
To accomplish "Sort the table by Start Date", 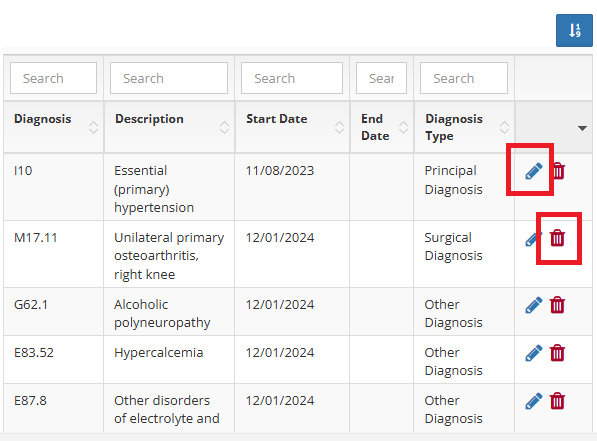I will click(x=339, y=127).
